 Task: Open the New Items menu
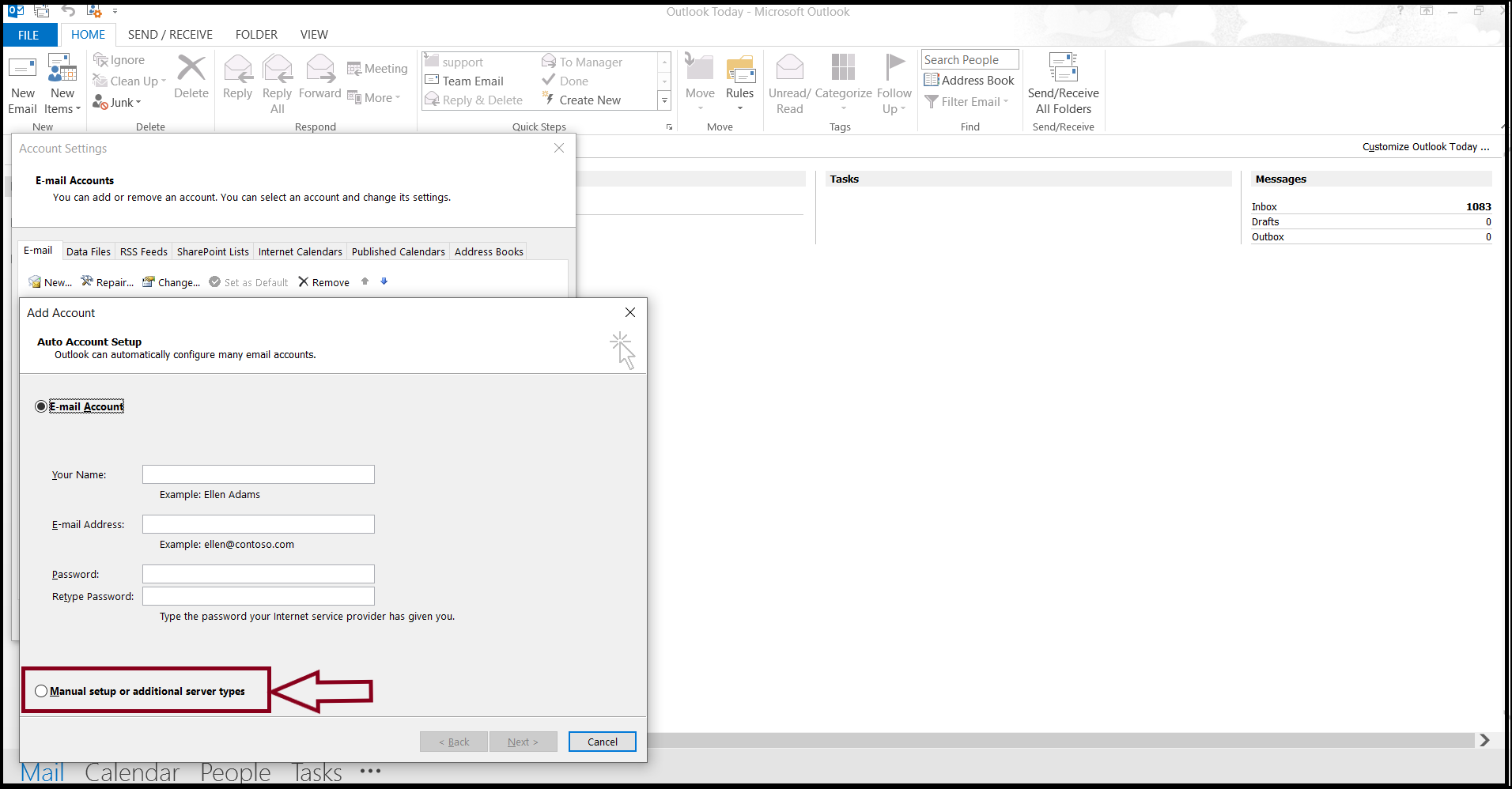(x=62, y=84)
